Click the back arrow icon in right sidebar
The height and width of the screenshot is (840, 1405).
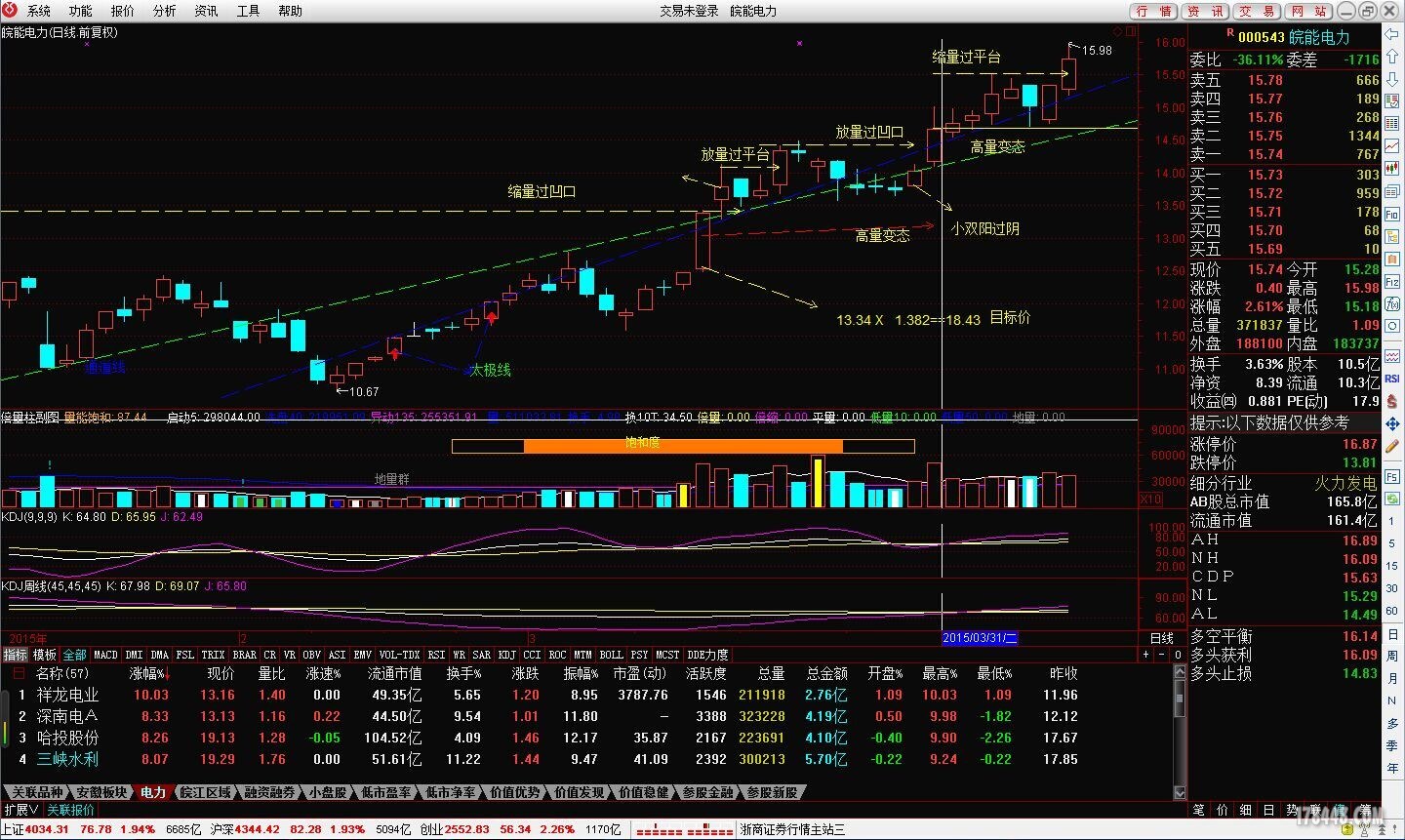click(x=1392, y=34)
